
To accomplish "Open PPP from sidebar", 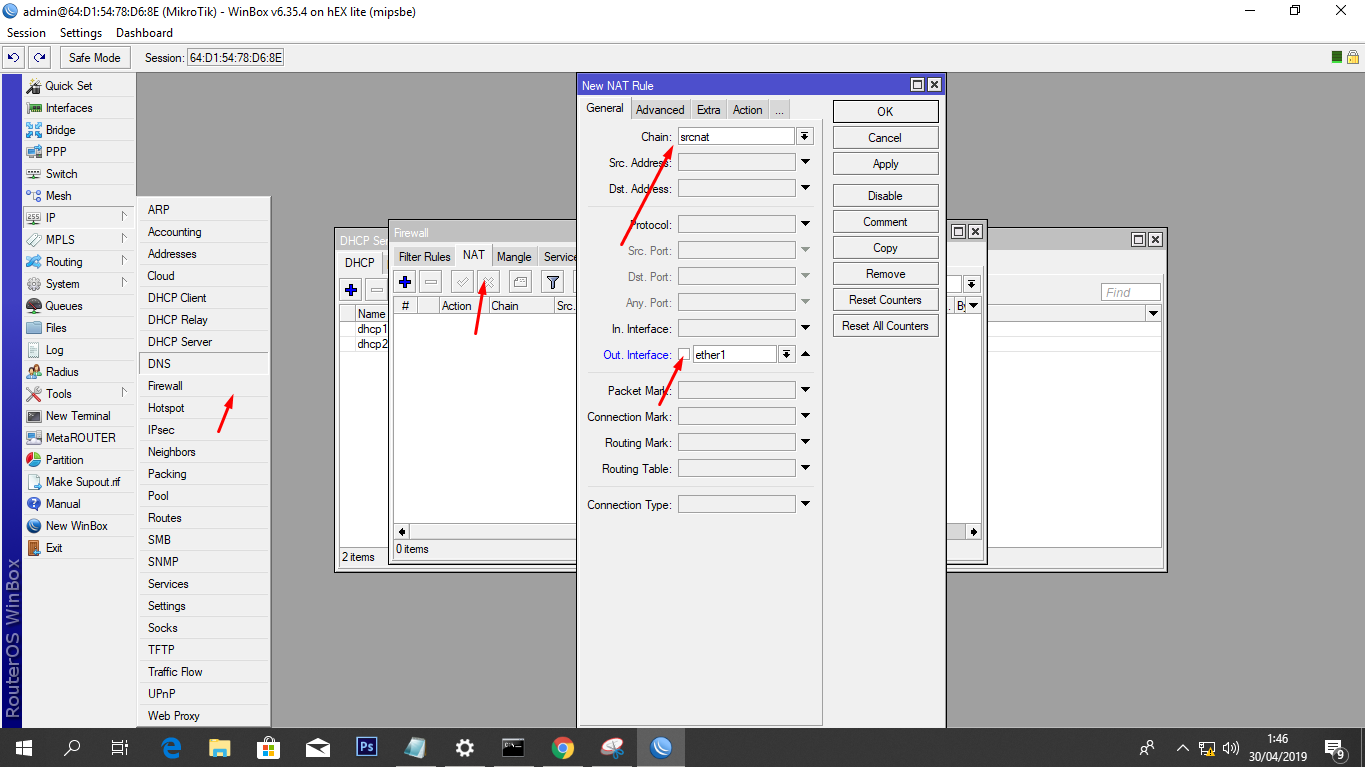I will [79, 152].
